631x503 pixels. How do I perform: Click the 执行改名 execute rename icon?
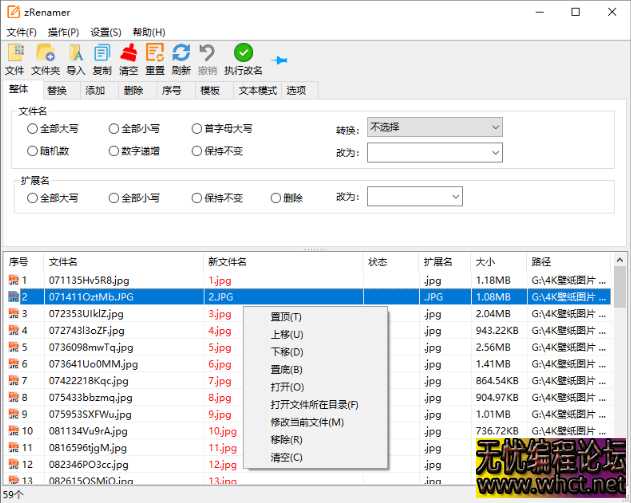[x=243, y=54]
